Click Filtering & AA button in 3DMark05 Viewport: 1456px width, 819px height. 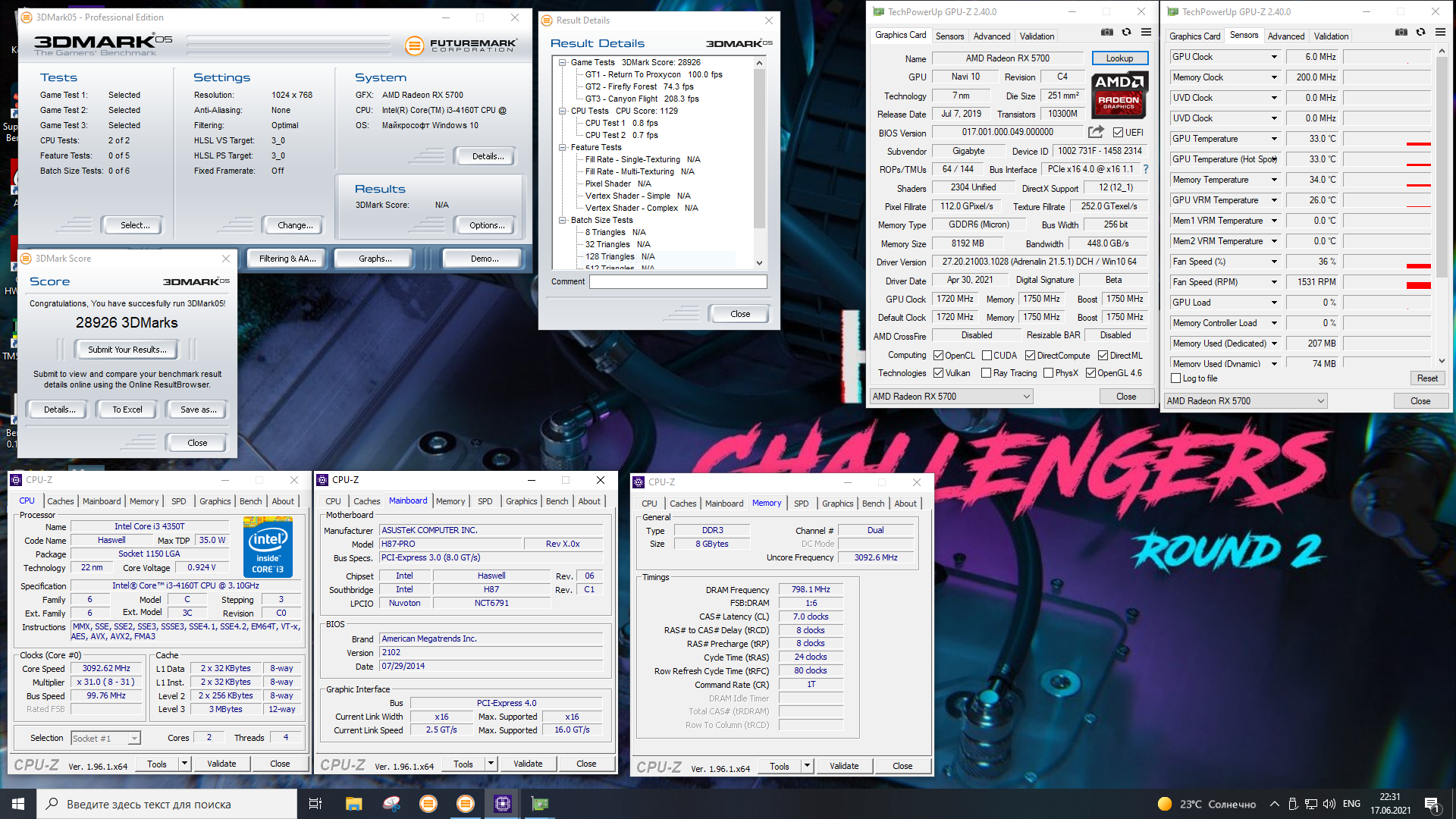pyautogui.click(x=287, y=259)
